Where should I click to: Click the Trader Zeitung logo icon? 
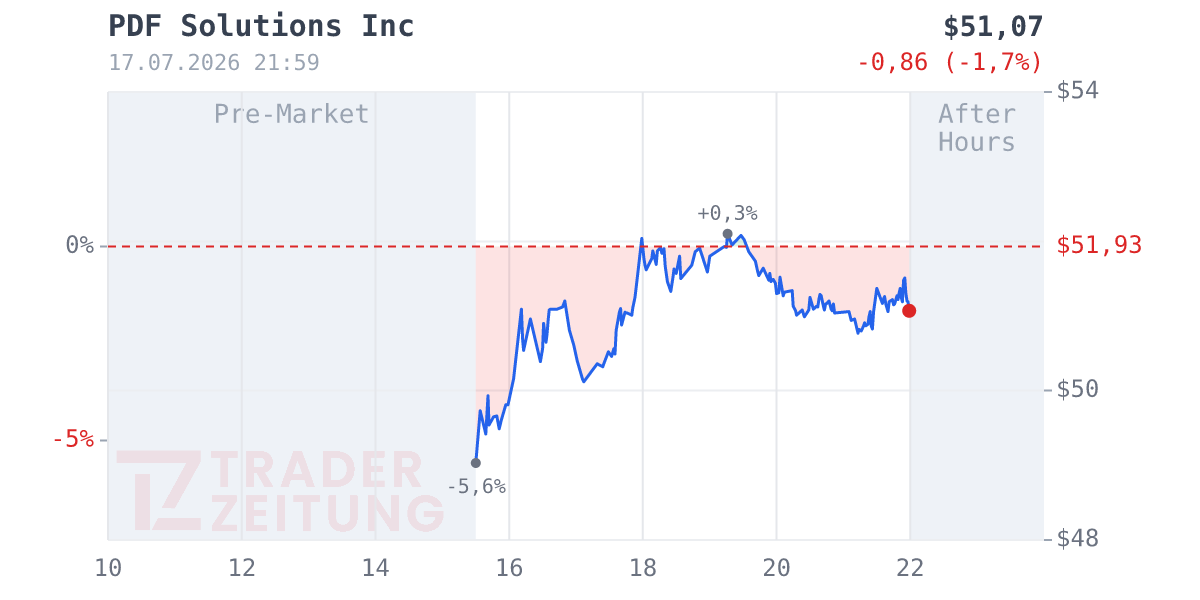[x=159, y=491]
